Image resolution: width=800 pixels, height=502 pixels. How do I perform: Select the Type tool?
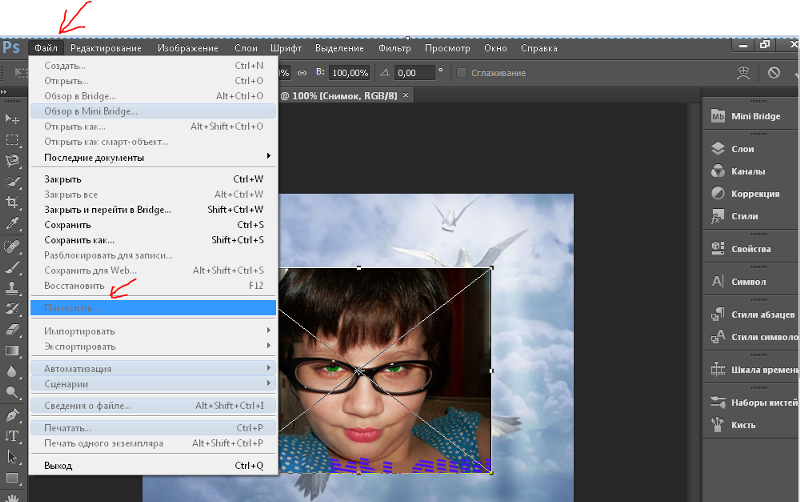coord(12,436)
